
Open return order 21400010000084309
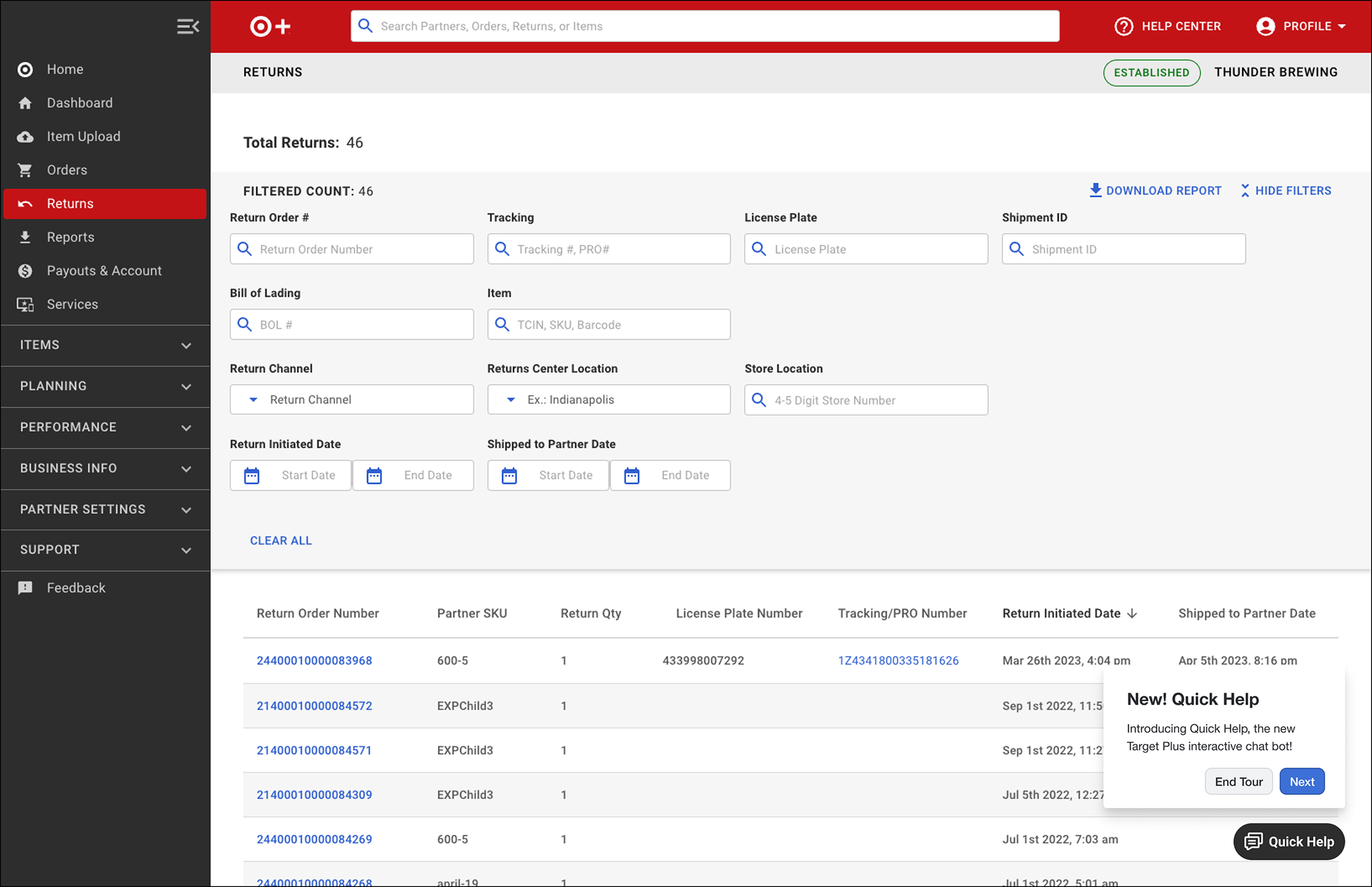pyautogui.click(x=314, y=795)
